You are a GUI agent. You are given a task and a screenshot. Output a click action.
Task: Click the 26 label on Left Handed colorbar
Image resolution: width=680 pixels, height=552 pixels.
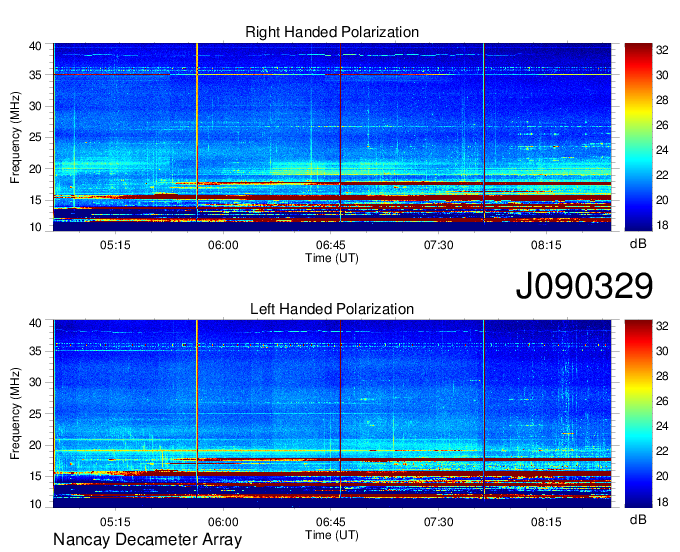click(x=662, y=401)
